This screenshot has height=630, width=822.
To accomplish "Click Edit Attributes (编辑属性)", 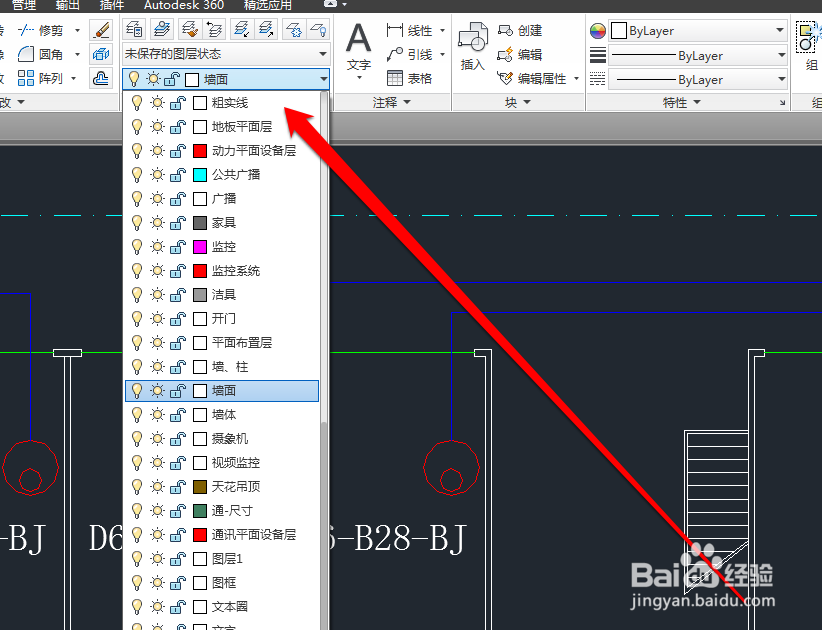I will point(532,79).
